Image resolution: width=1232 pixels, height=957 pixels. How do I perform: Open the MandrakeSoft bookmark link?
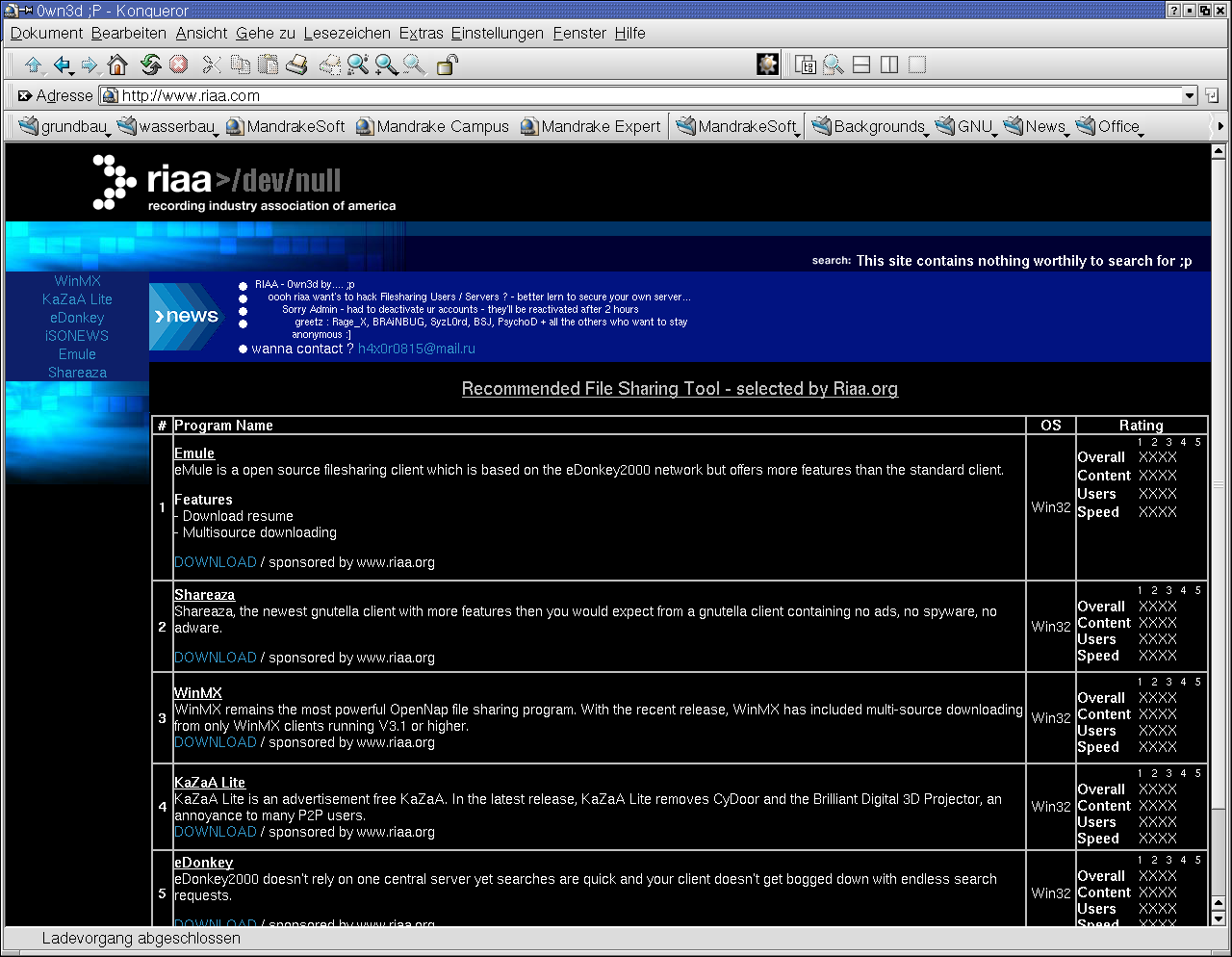285,126
